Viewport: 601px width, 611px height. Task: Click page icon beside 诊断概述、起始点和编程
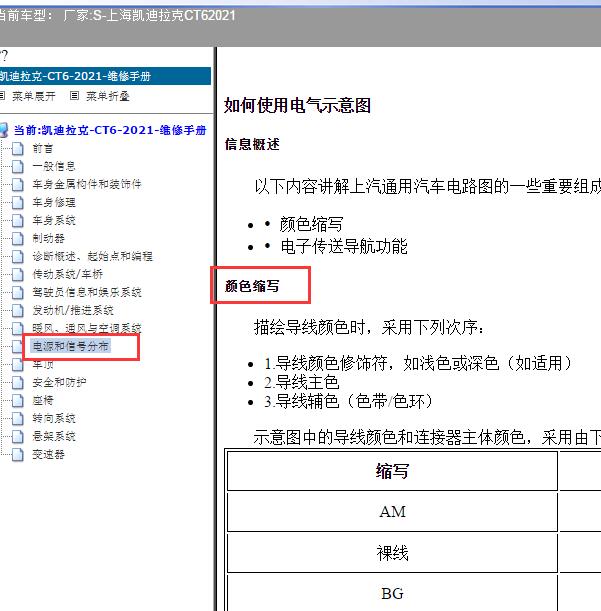point(18,256)
